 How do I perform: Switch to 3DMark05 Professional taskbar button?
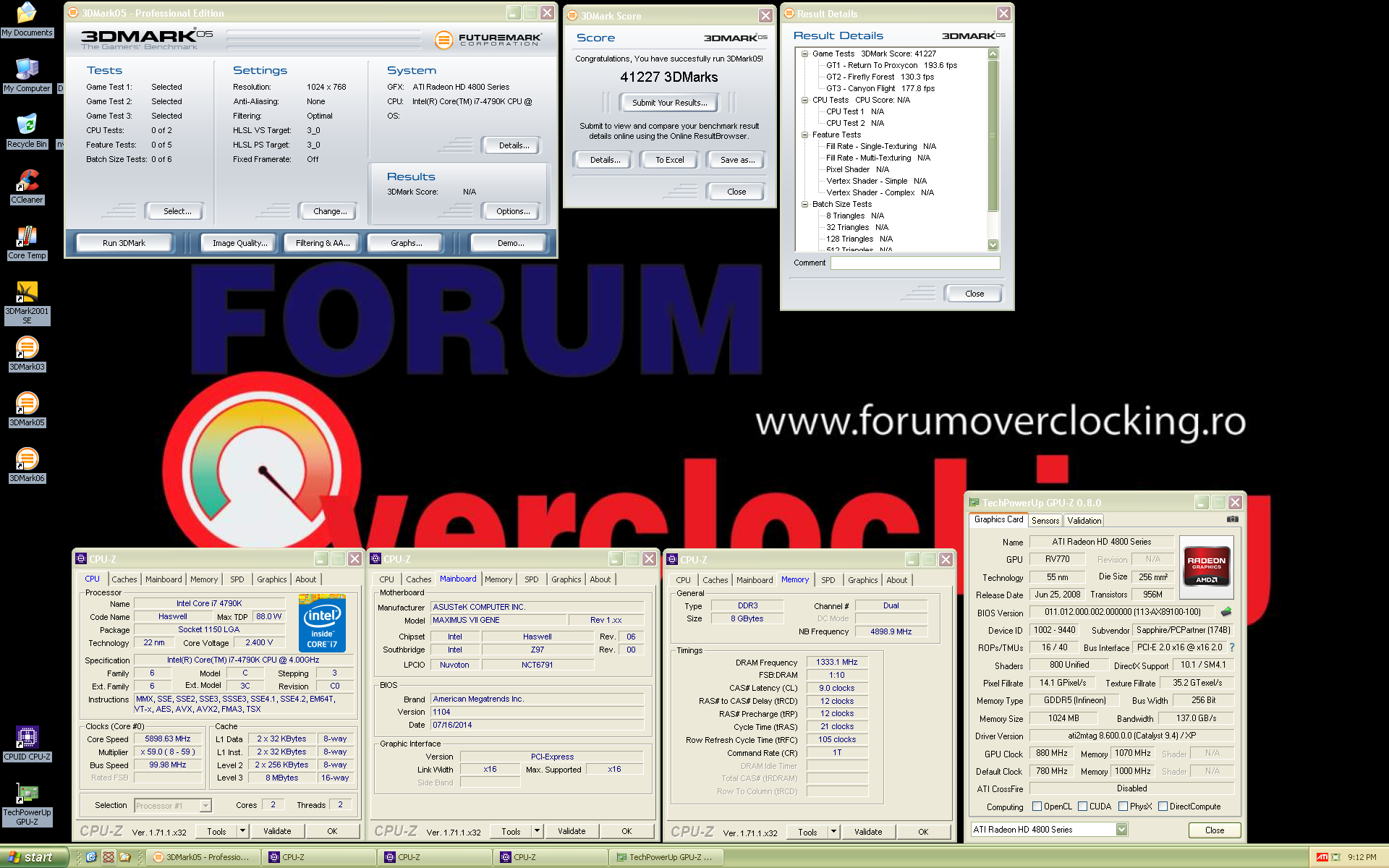pos(204,857)
